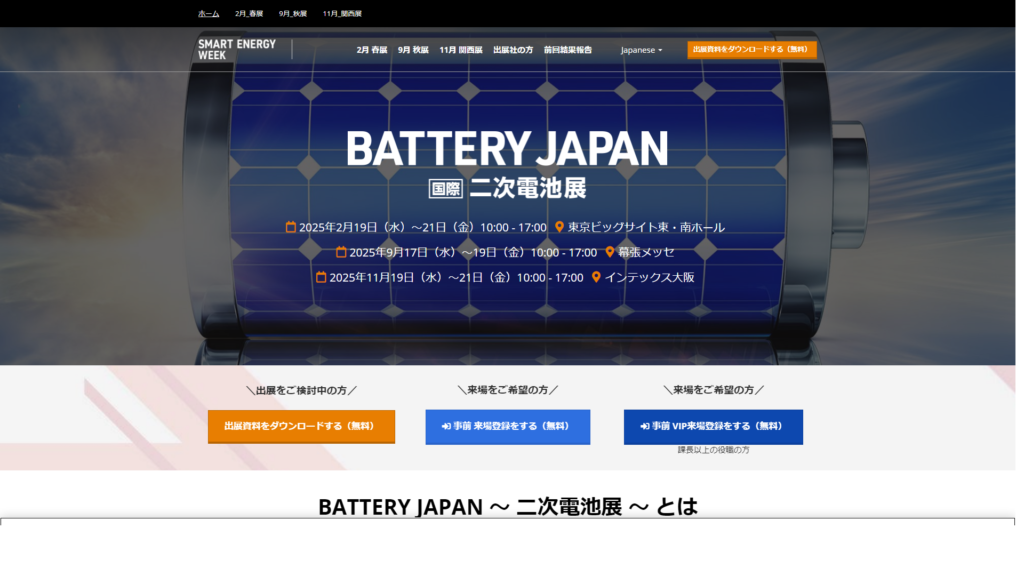Click the calendar icon beside 2025年2月19日
Screen dimensions: 1024x576
(291, 227)
